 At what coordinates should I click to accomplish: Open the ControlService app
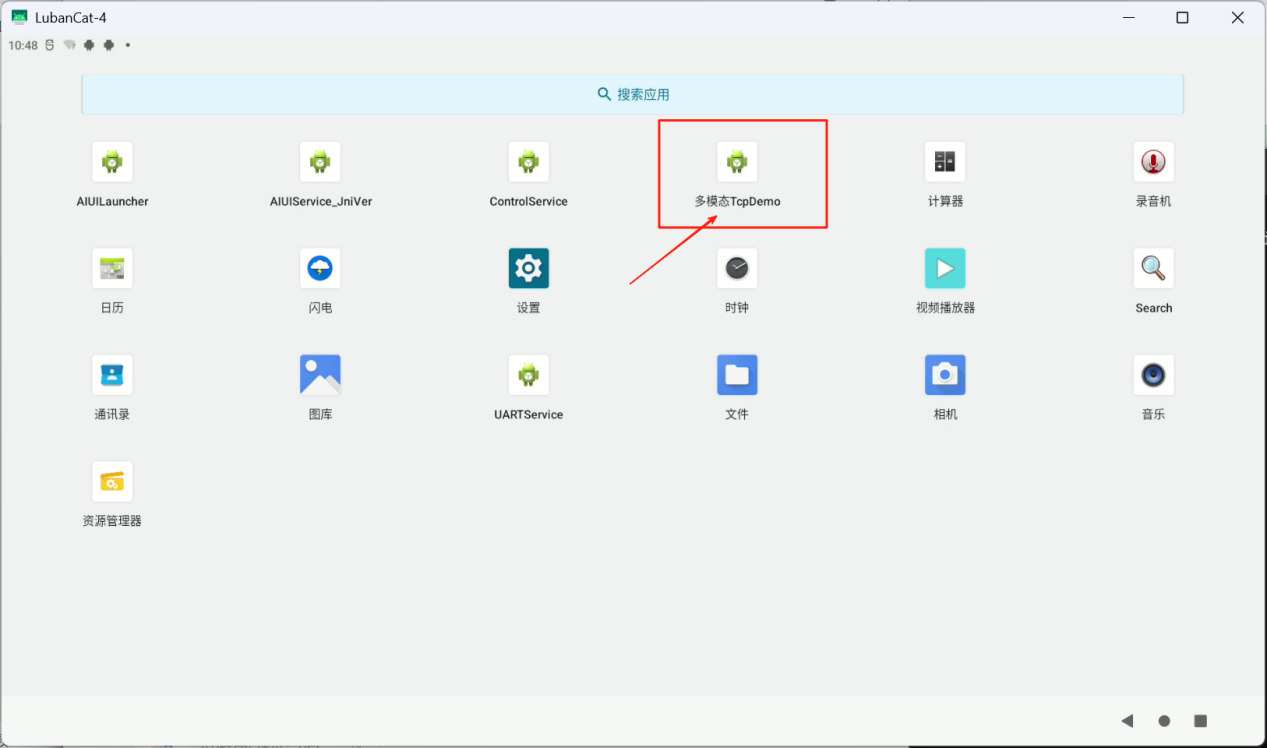[x=528, y=162]
